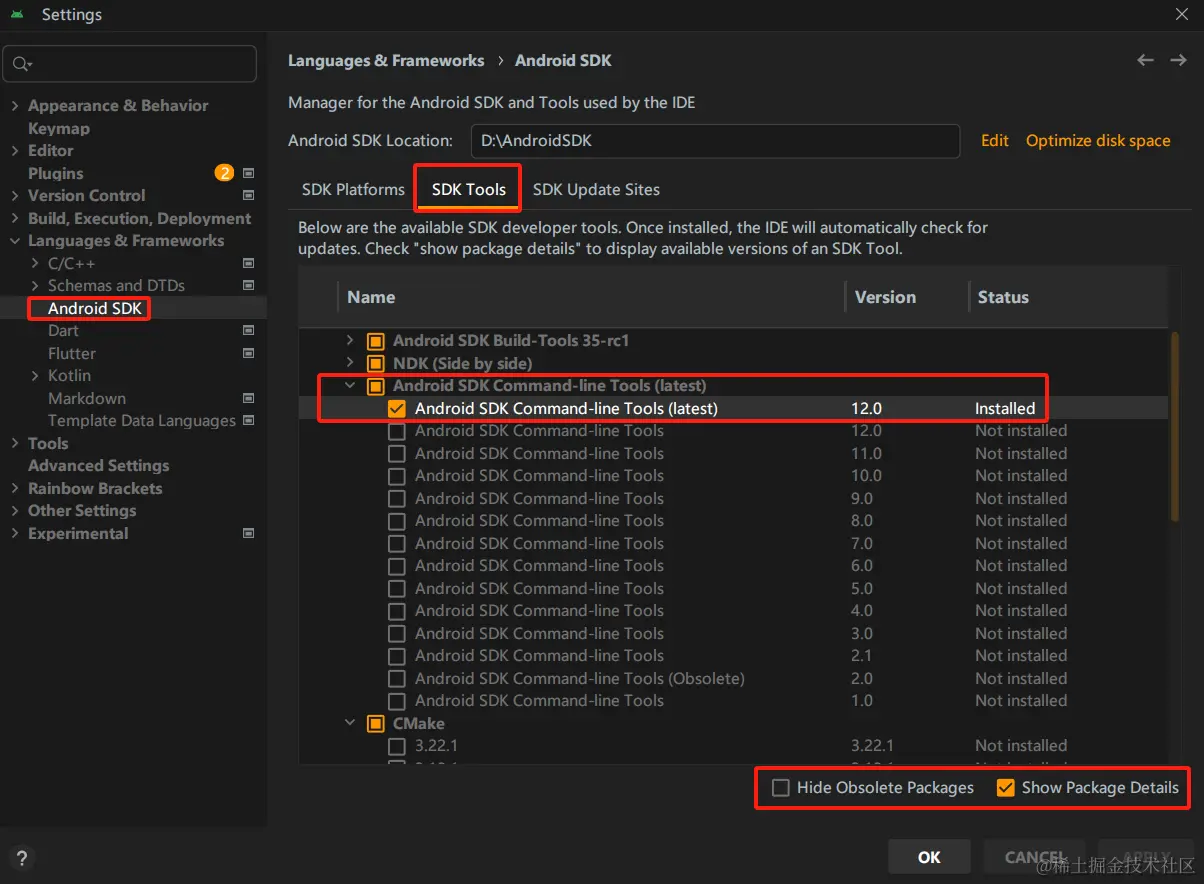The image size is (1204, 884).
Task: Click the project-level icon beside Dart
Action: (x=248, y=331)
